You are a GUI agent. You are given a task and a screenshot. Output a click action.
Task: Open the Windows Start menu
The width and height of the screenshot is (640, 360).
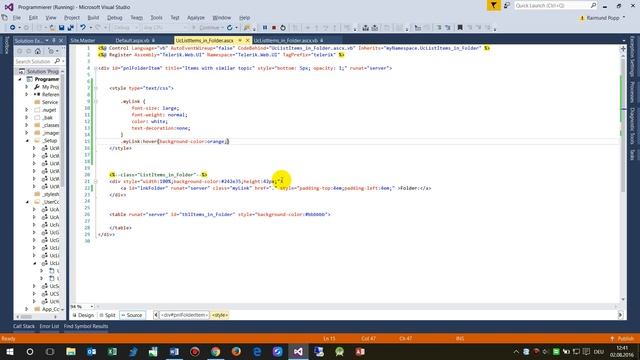click(x=9, y=351)
